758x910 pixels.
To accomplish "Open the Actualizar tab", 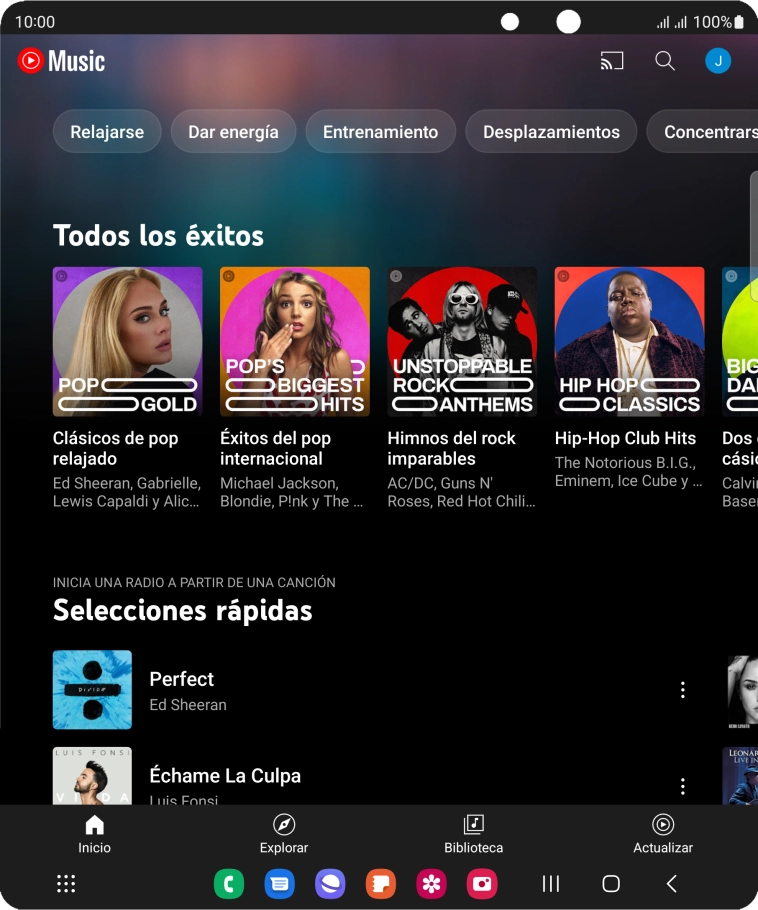I will pos(662,833).
